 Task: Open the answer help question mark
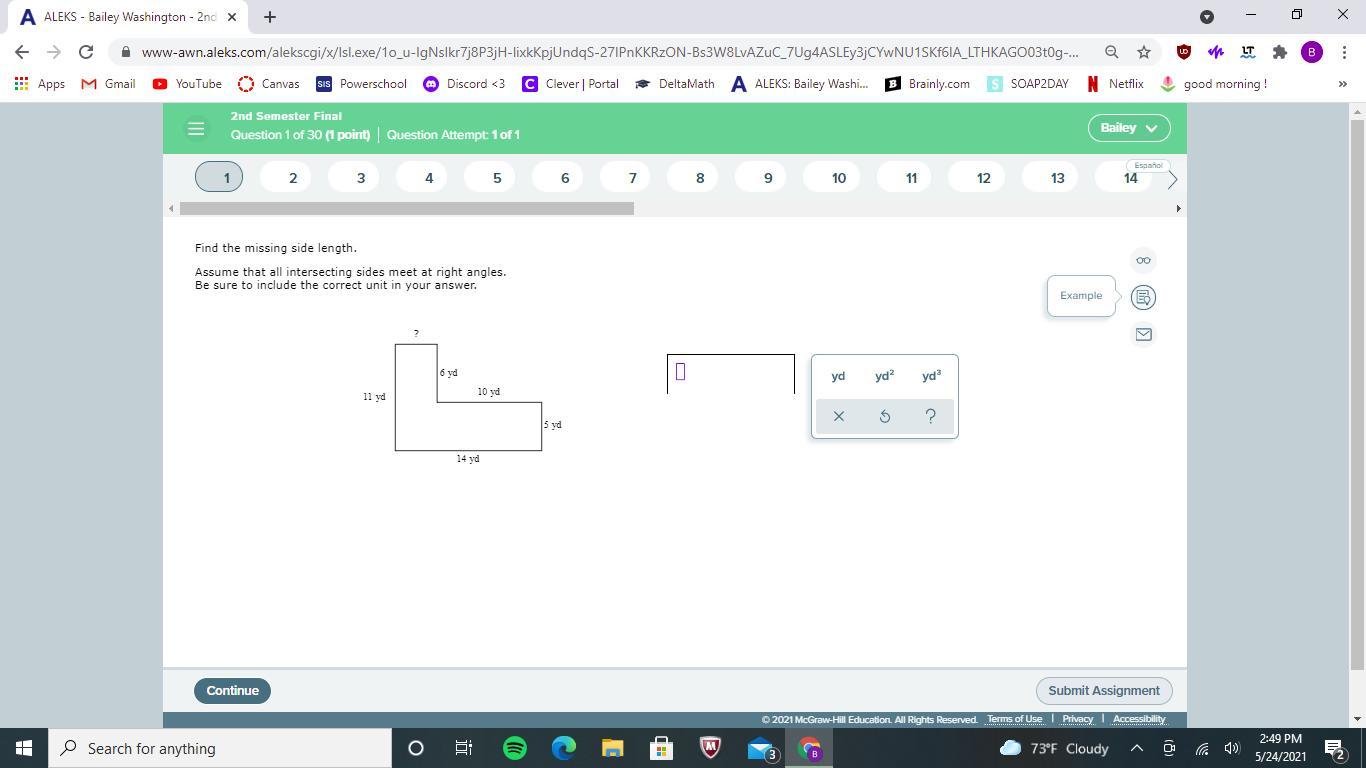(931, 416)
